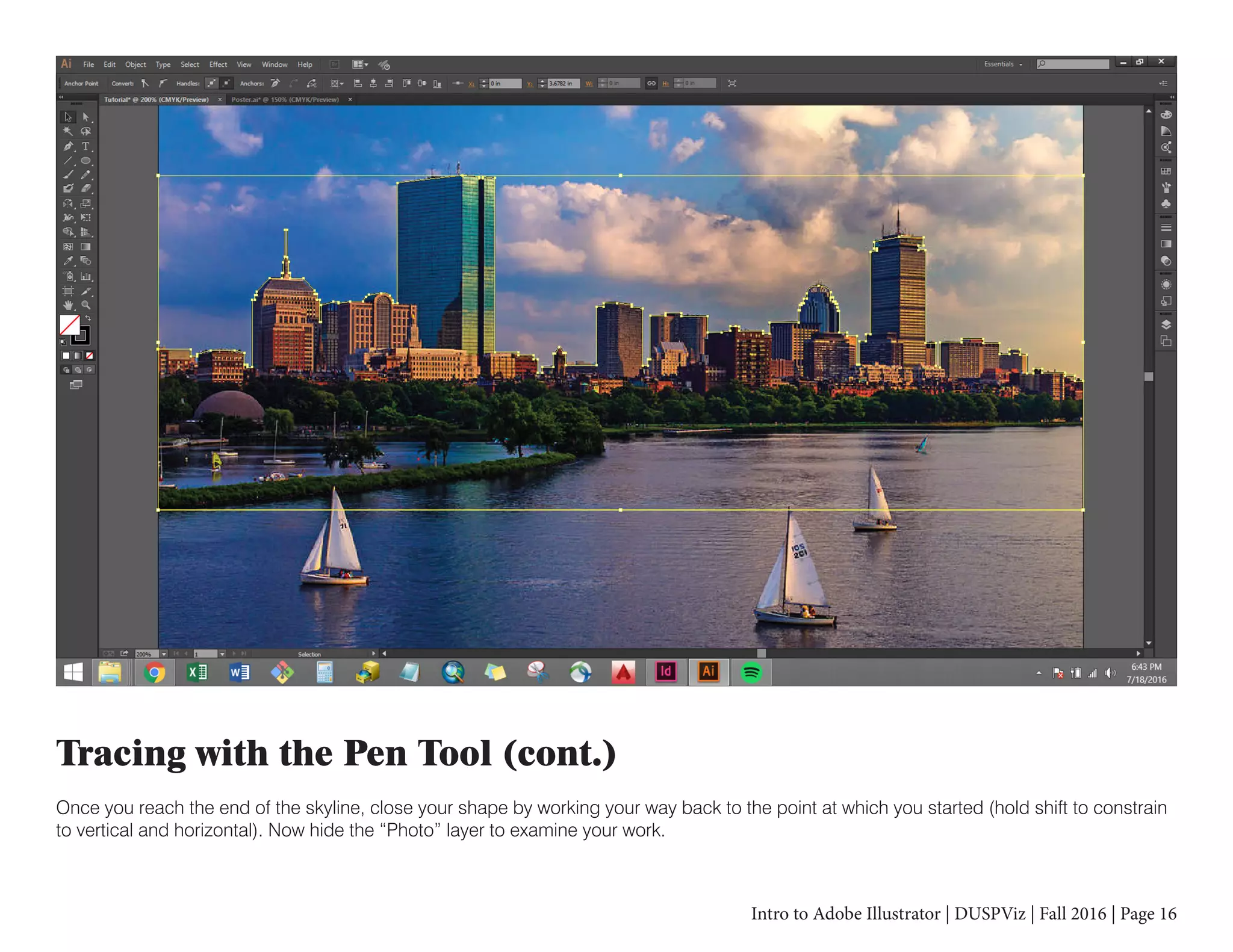Image resolution: width=1233 pixels, height=952 pixels.
Task: Pick the Paintbrush tool
Action: 68,175
